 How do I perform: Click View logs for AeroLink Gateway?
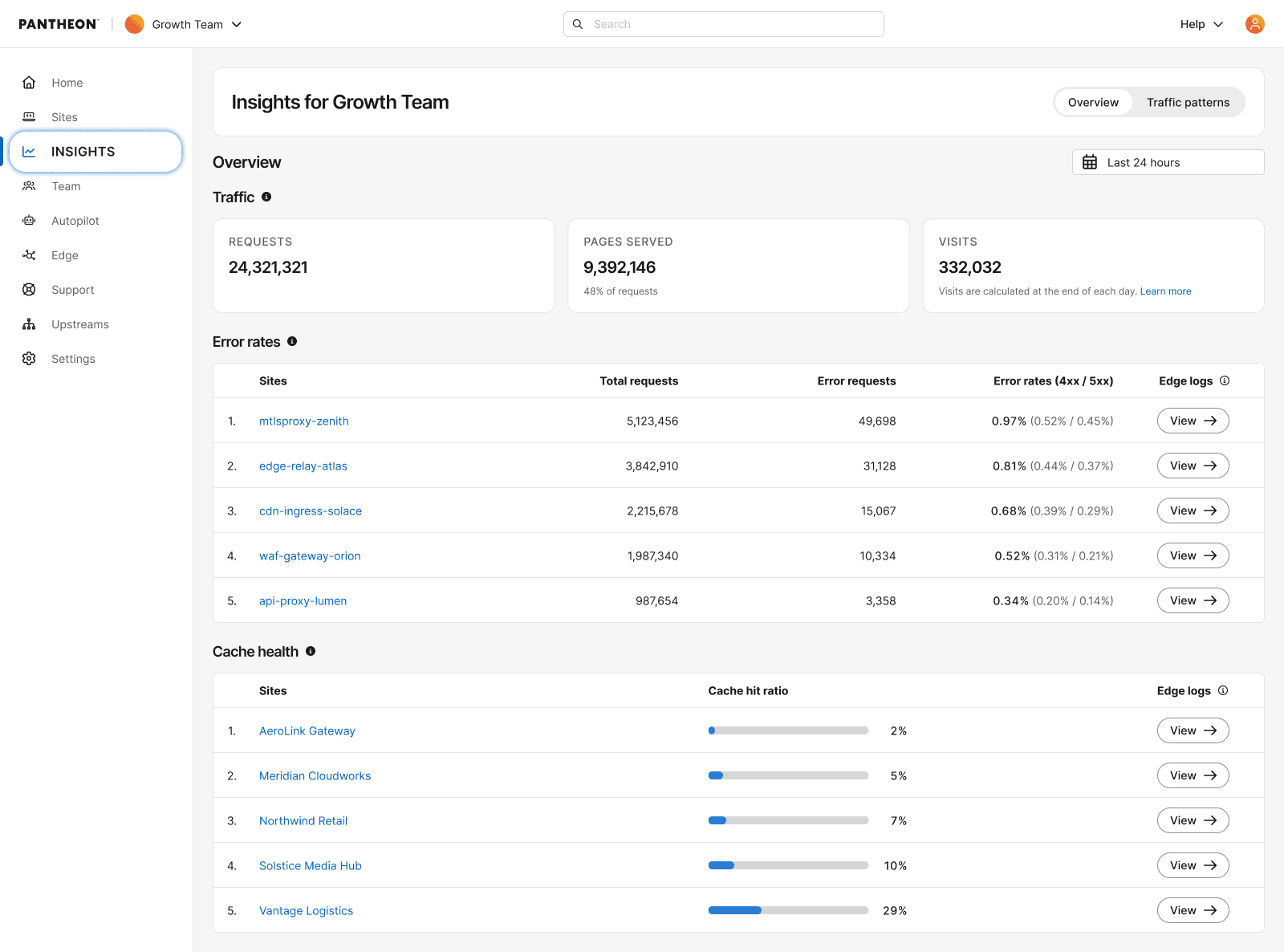click(x=1193, y=730)
